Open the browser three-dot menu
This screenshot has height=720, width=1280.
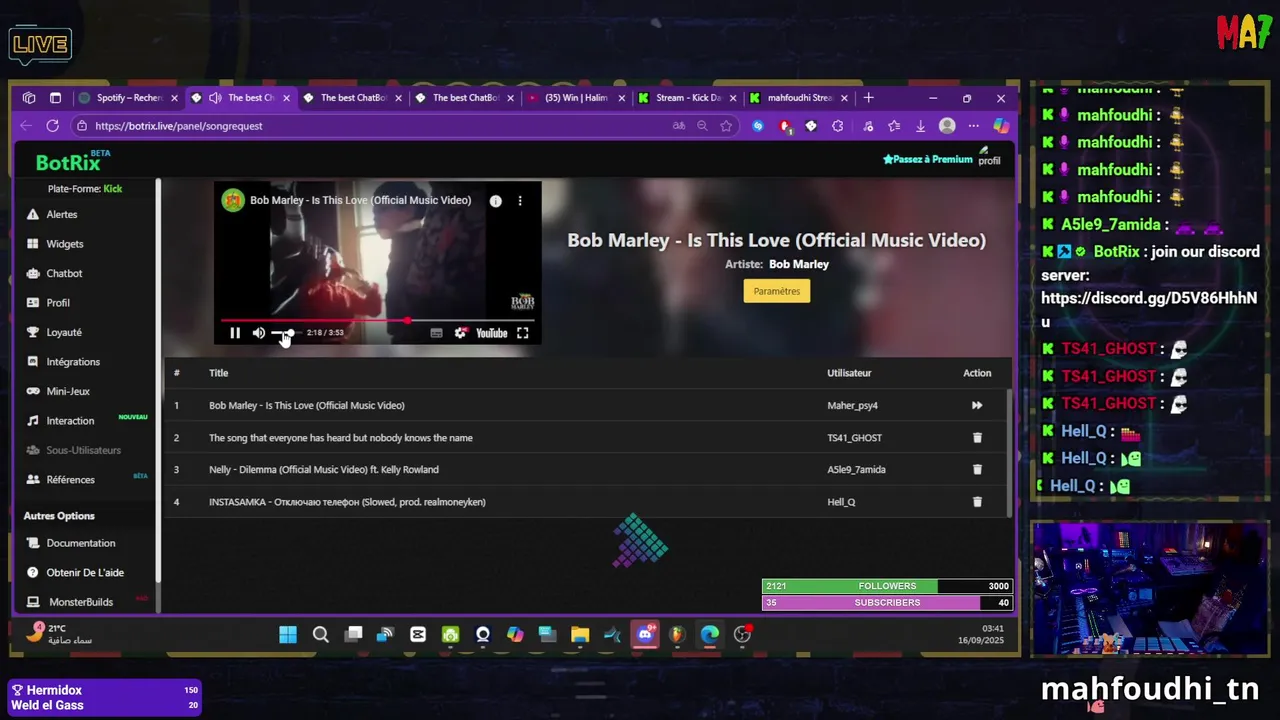coord(973,126)
